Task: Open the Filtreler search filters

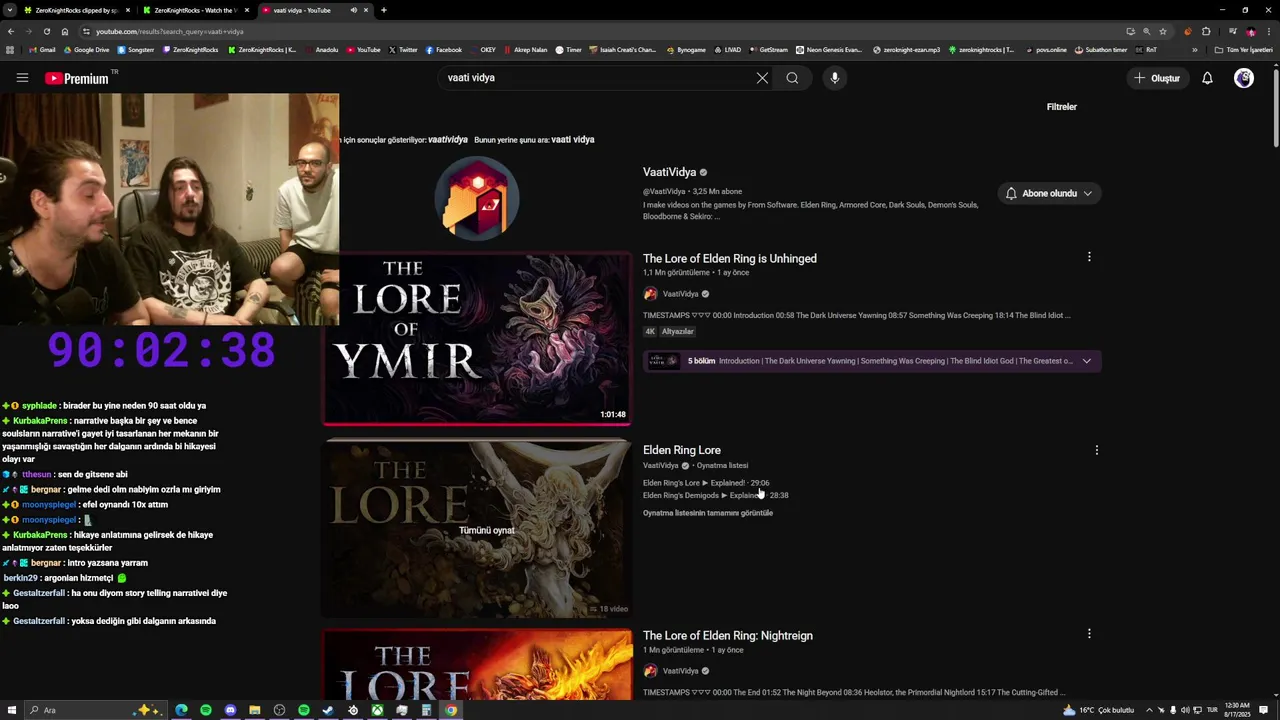Action: pyautogui.click(x=1061, y=107)
